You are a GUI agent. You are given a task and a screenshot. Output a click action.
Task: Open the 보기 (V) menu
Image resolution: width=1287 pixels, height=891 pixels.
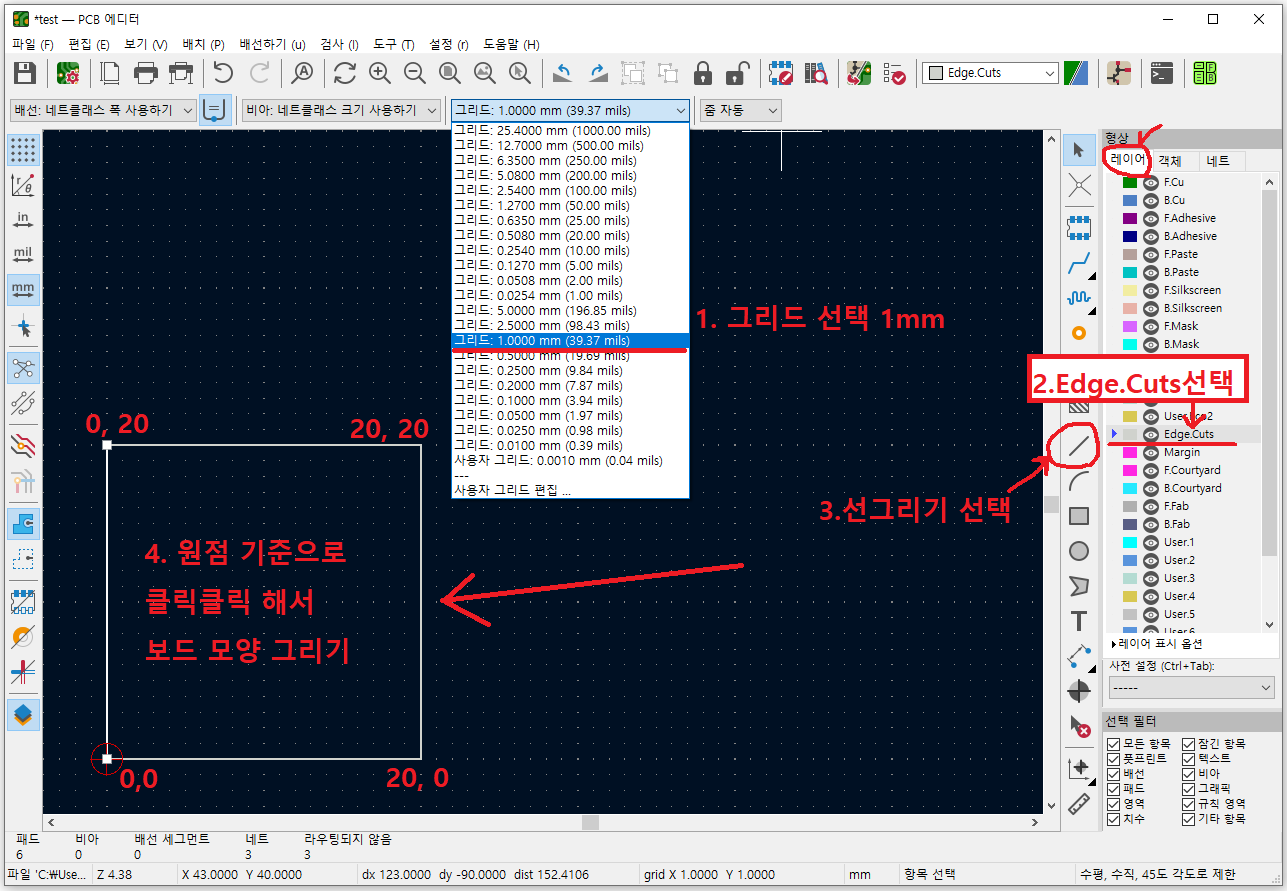(146, 45)
